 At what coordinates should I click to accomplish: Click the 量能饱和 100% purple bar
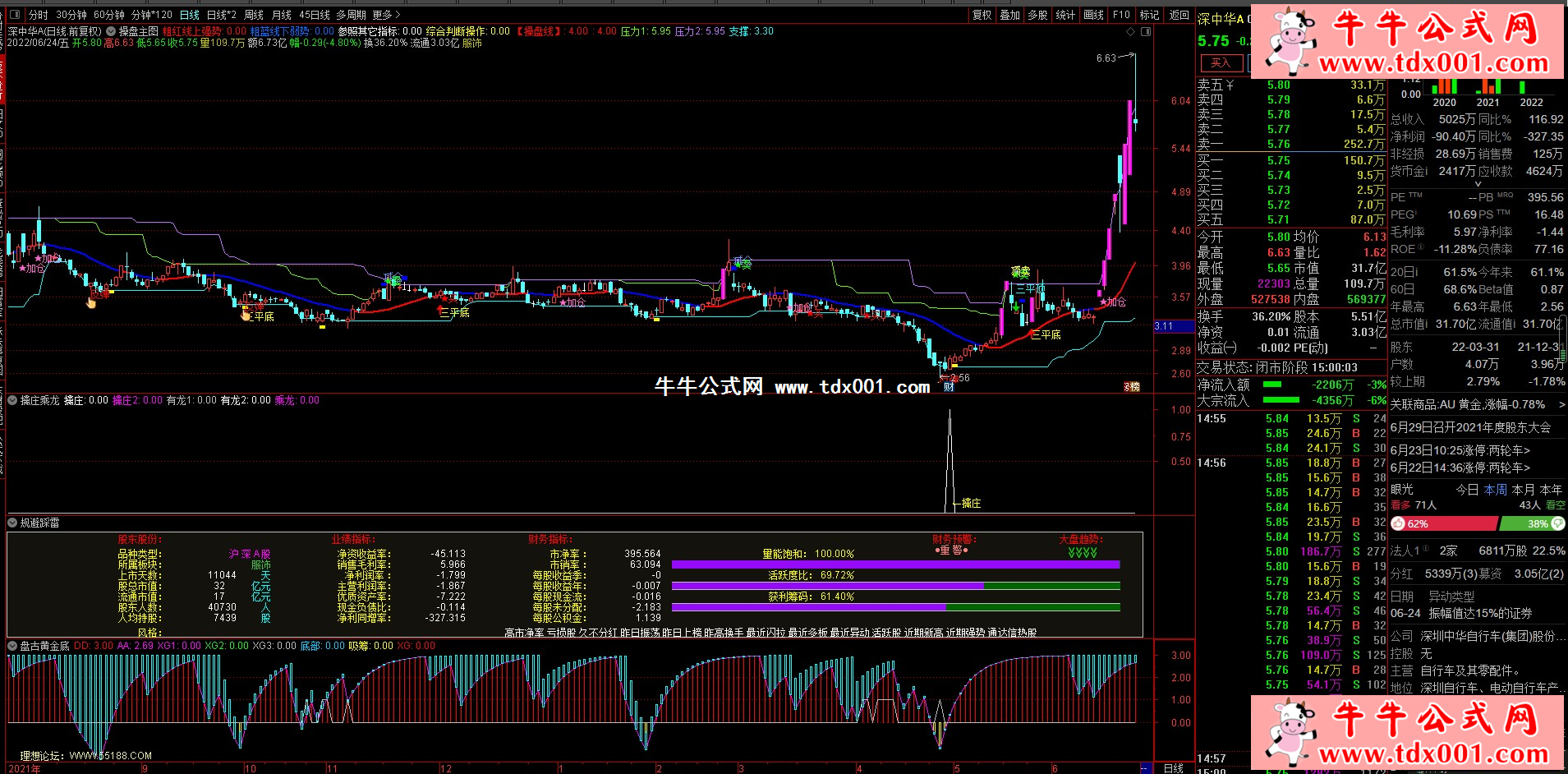click(895, 564)
